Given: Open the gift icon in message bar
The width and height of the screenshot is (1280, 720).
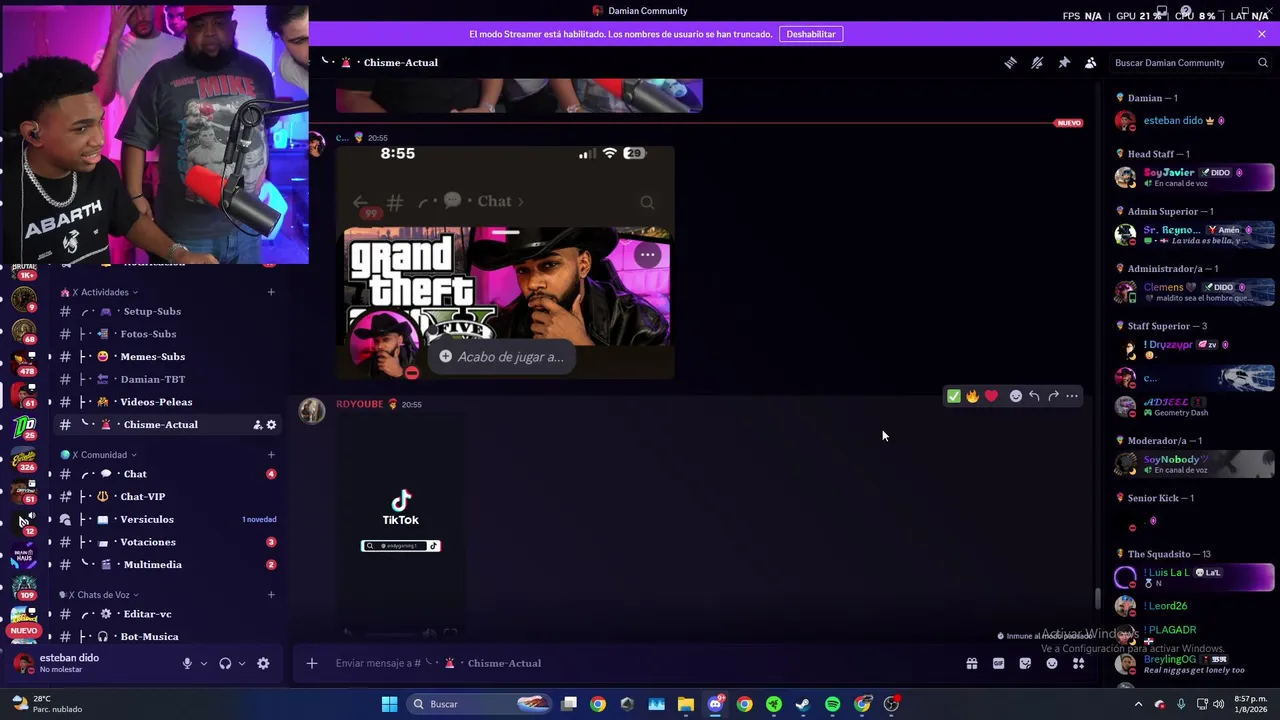Looking at the screenshot, I should (x=971, y=663).
